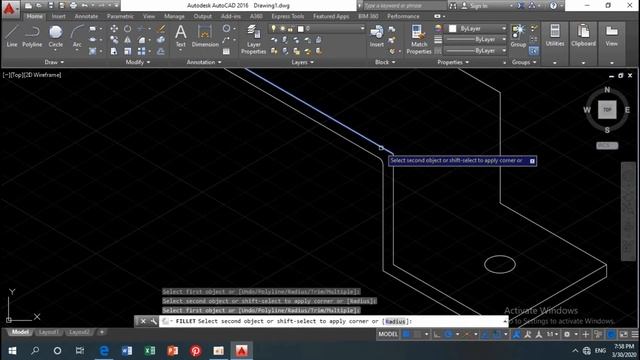The image size is (640, 360).
Task: Switch to the Manage ribbon tab
Action: click(x=174, y=16)
